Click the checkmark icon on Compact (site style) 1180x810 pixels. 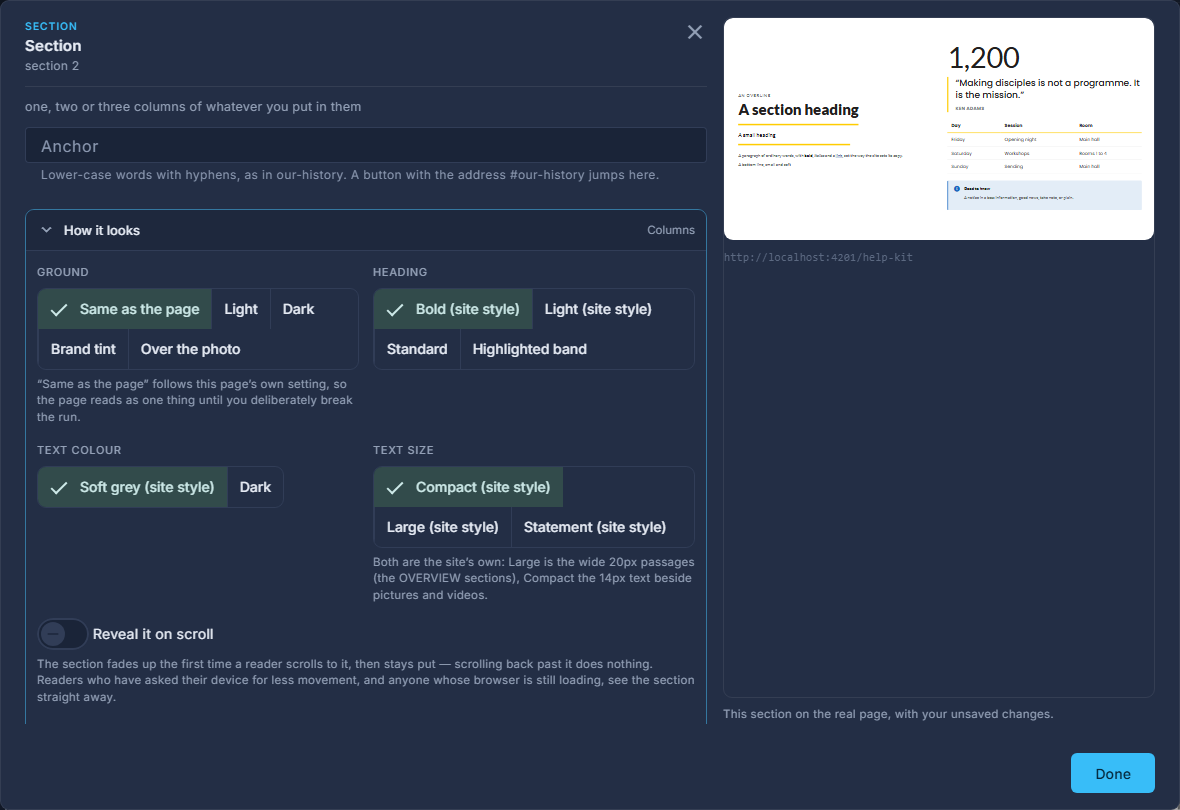click(x=395, y=488)
